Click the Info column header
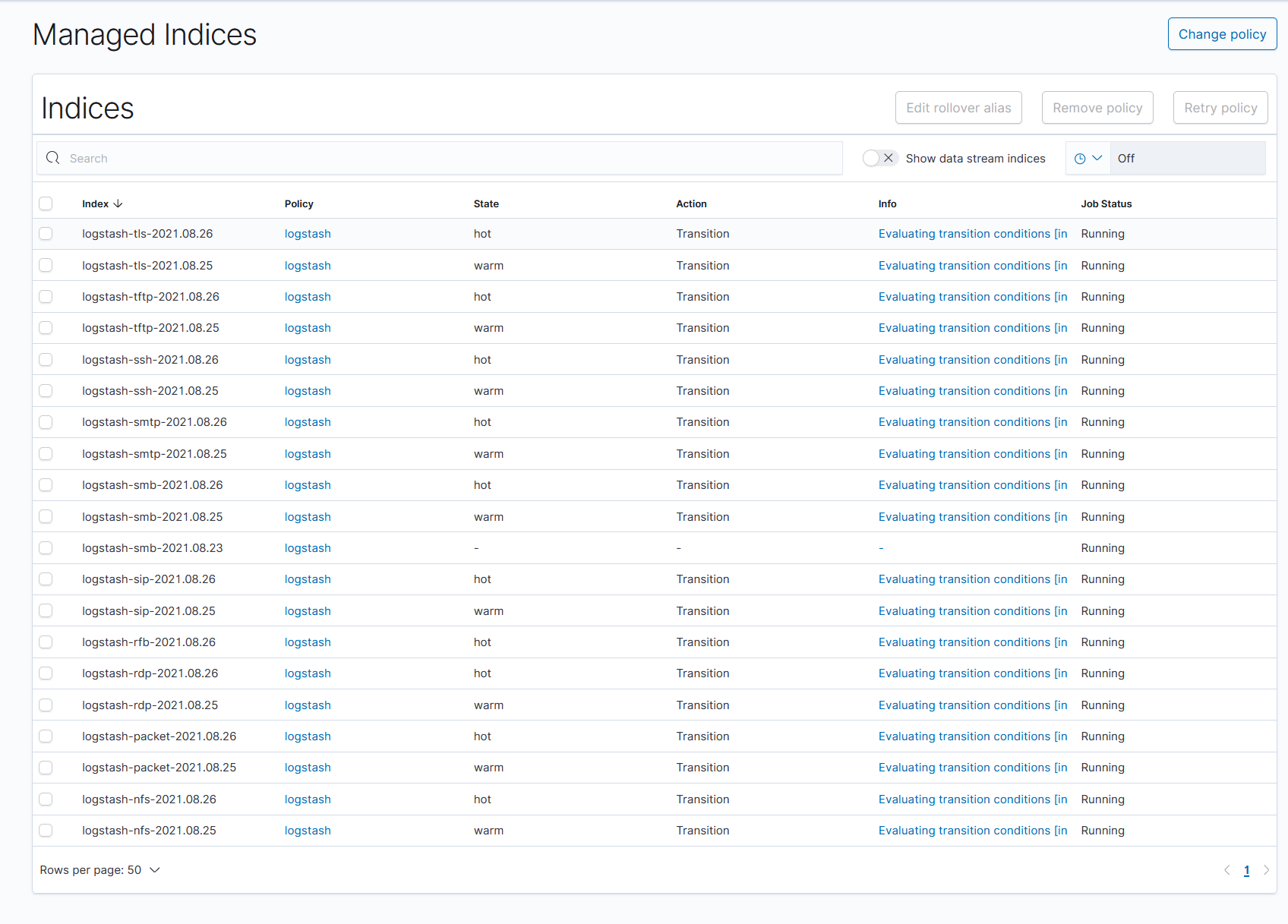 (x=887, y=203)
